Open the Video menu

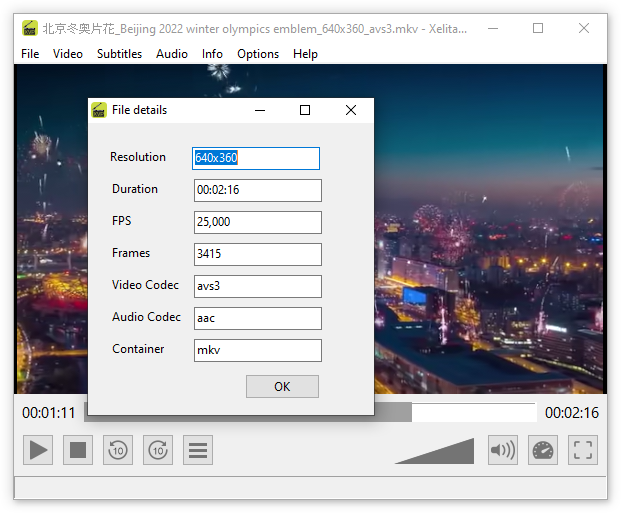click(68, 54)
